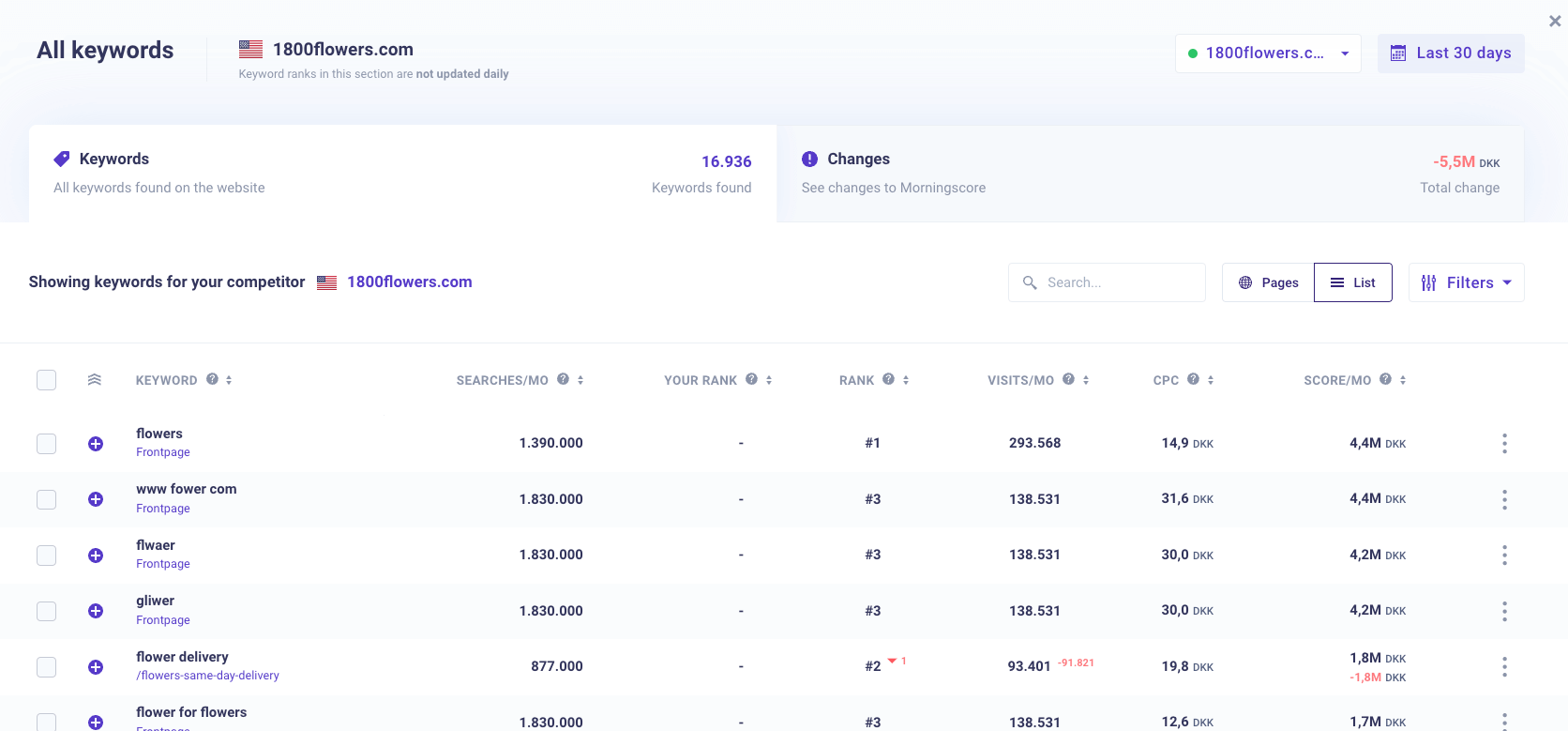Click the calendar icon in the date button
The width and height of the screenshot is (1568, 731).
[x=1398, y=53]
